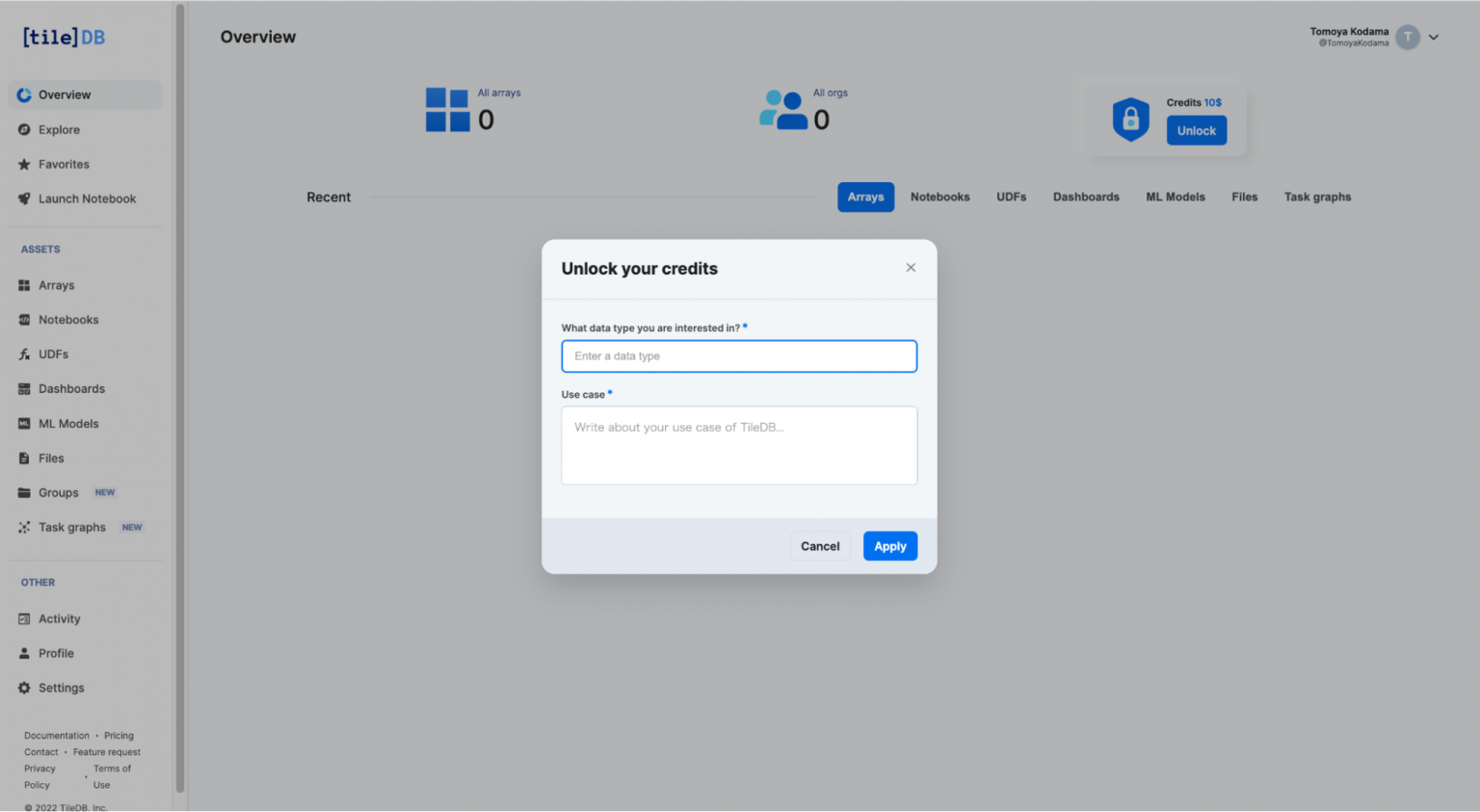
Task: Click into the Use case text area
Action: (x=739, y=445)
